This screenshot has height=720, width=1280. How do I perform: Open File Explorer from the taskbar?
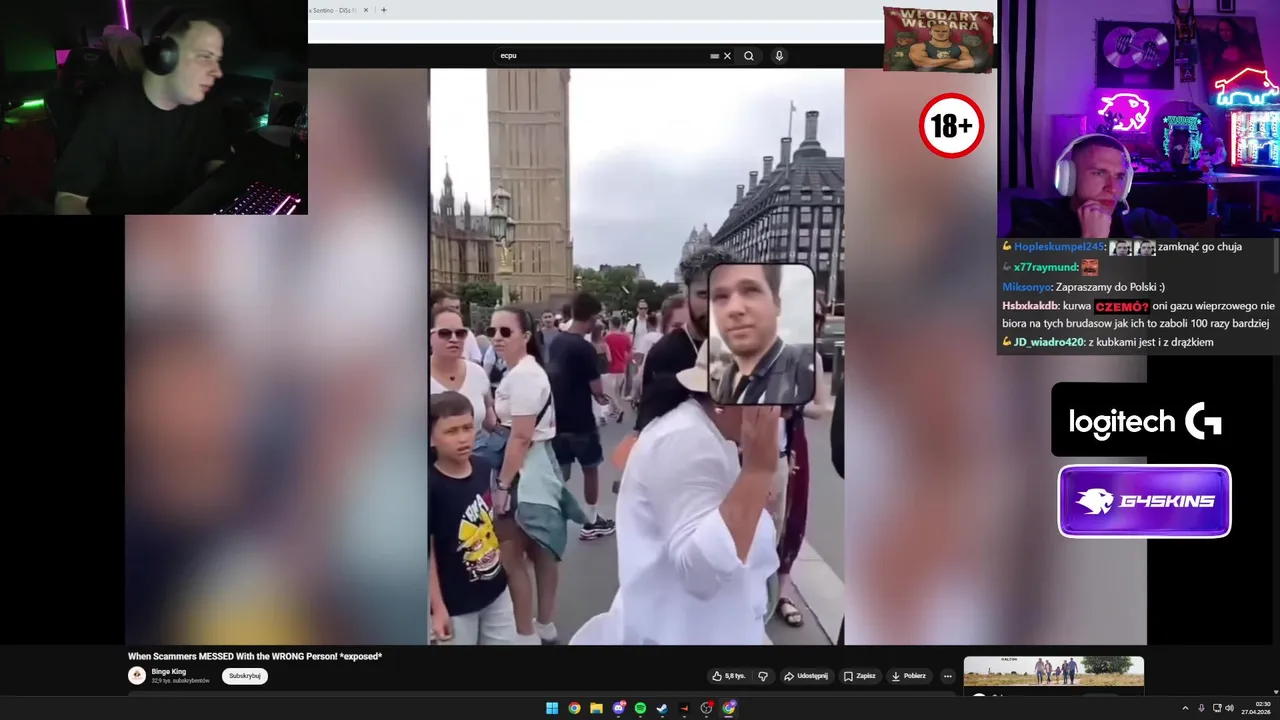(x=596, y=708)
